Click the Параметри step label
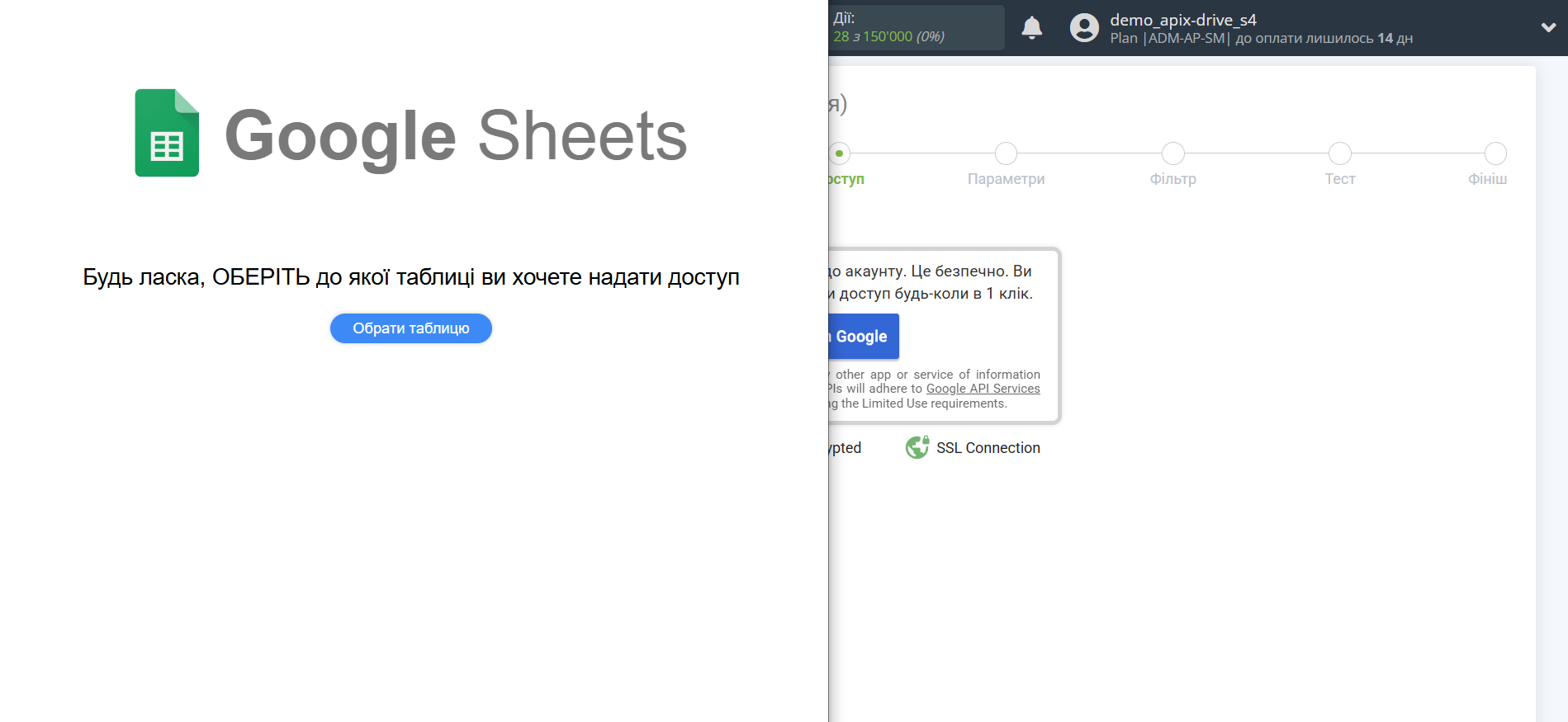Screen dimensions: 1568x722 tap(1006, 179)
